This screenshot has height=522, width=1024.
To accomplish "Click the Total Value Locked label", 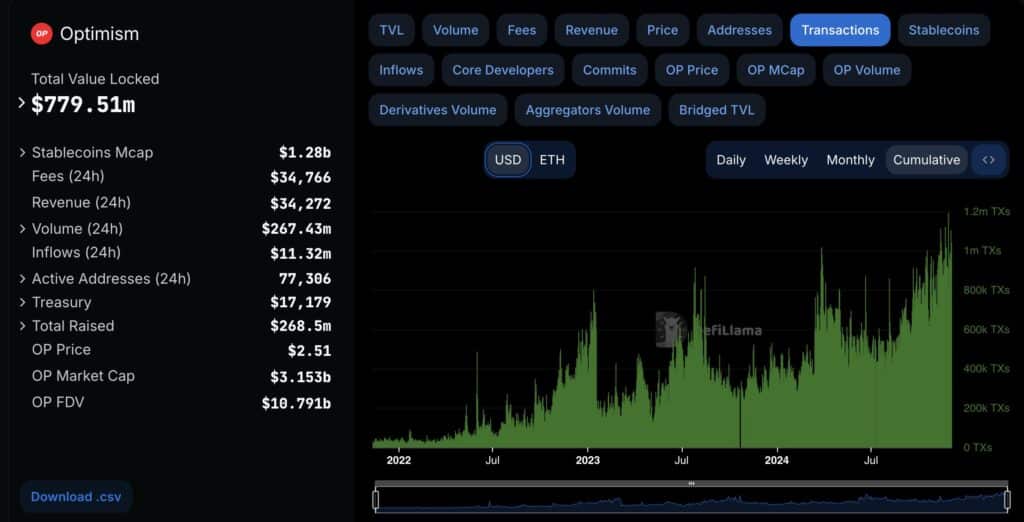I will tap(95, 79).
